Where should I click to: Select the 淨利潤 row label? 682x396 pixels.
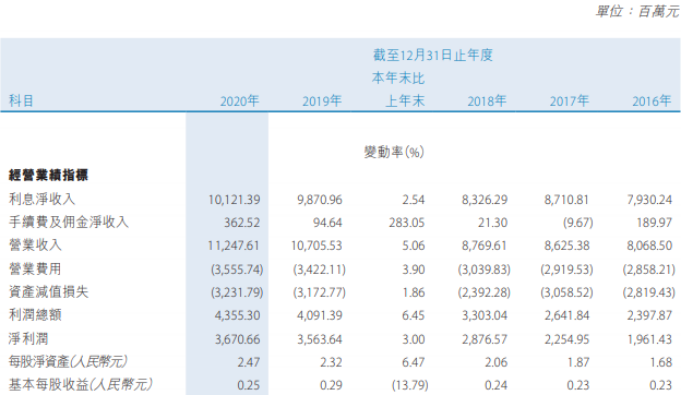[x=28, y=338]
